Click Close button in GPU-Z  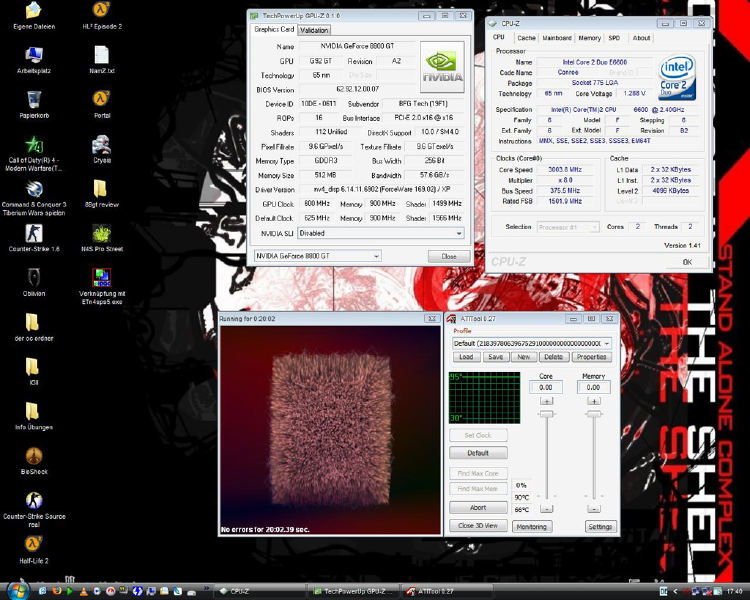pos(449,256)
